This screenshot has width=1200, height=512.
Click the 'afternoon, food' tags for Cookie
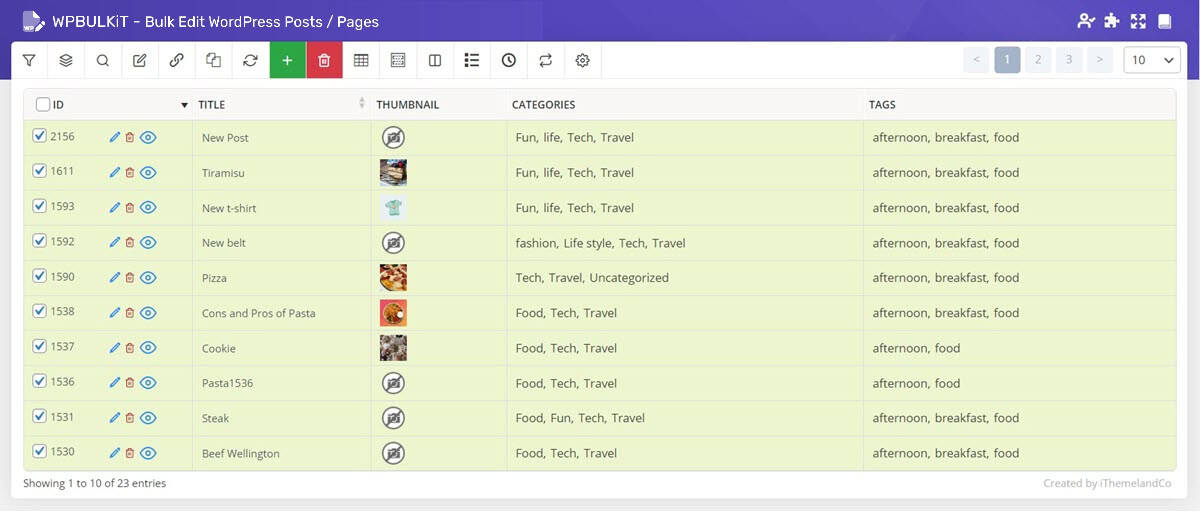(916, 348)
